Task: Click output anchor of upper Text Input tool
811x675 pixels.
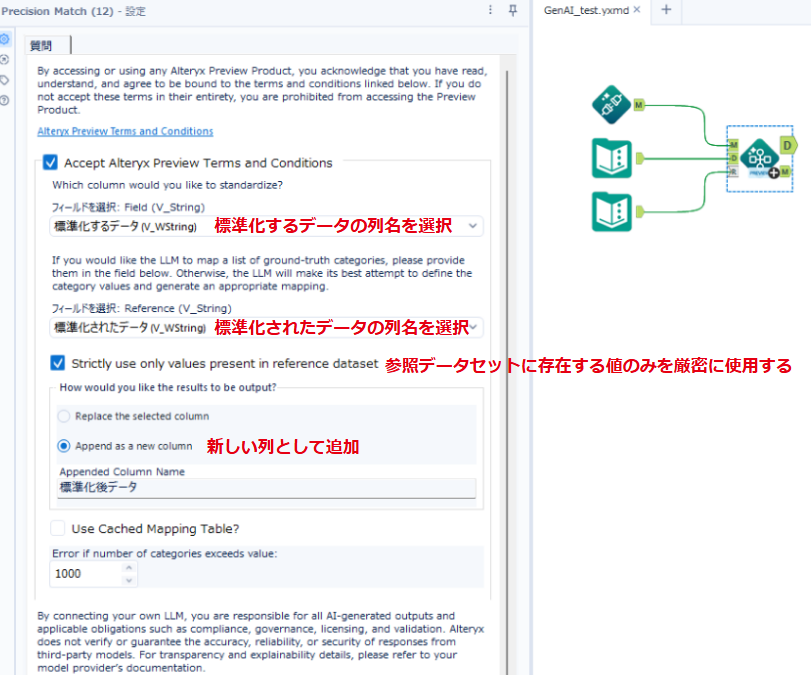Action: click(x=640, y=158)
